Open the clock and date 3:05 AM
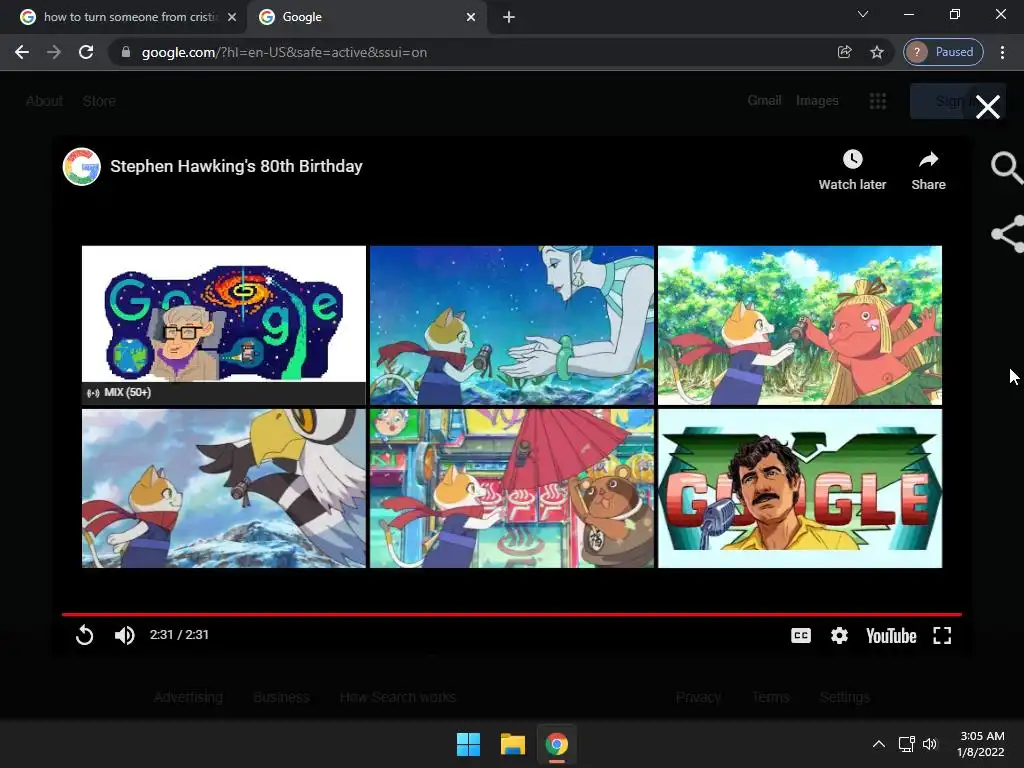 981,744
